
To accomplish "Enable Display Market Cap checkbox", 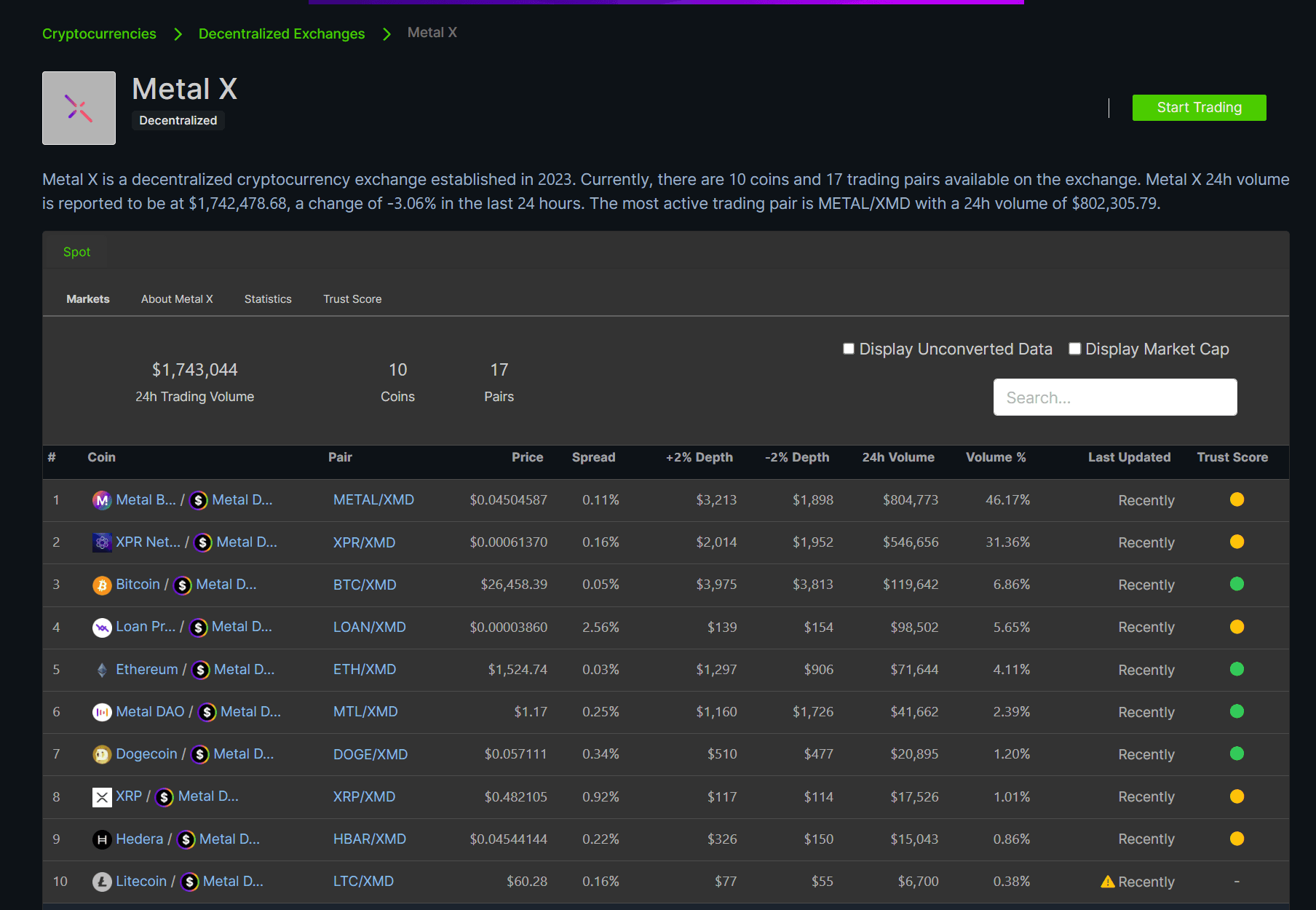I will point(1074,349).
